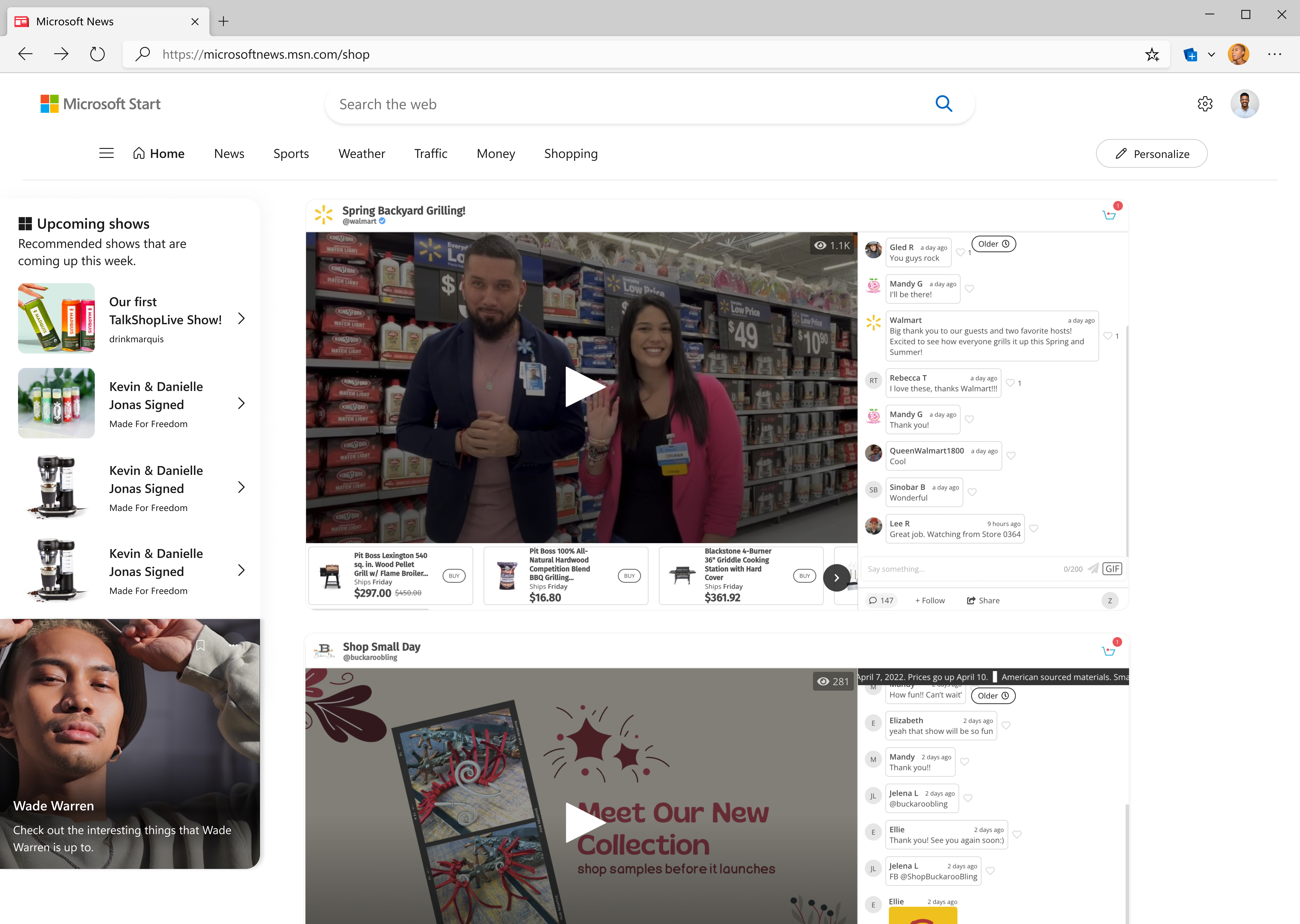Click bookmark icon on Wade Warren card
Image resolution: width=1300 pixels, height=924 pixels.
click(200, 645)
